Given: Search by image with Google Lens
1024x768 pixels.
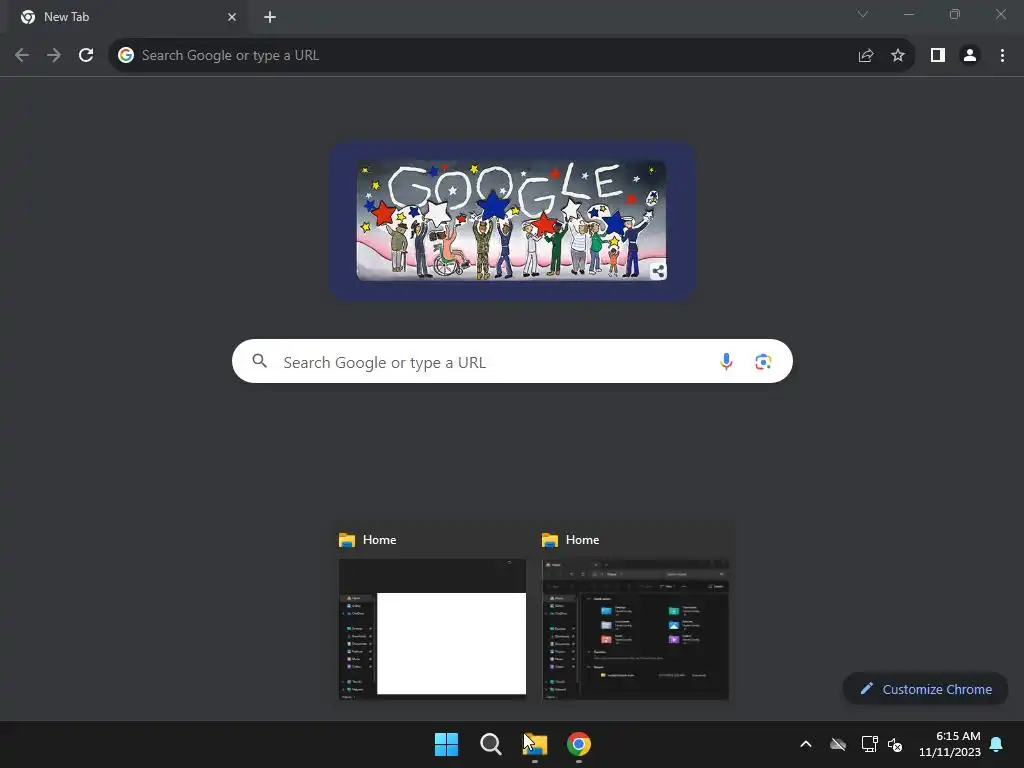Looking at the screenshot, I should pos(763,361).
